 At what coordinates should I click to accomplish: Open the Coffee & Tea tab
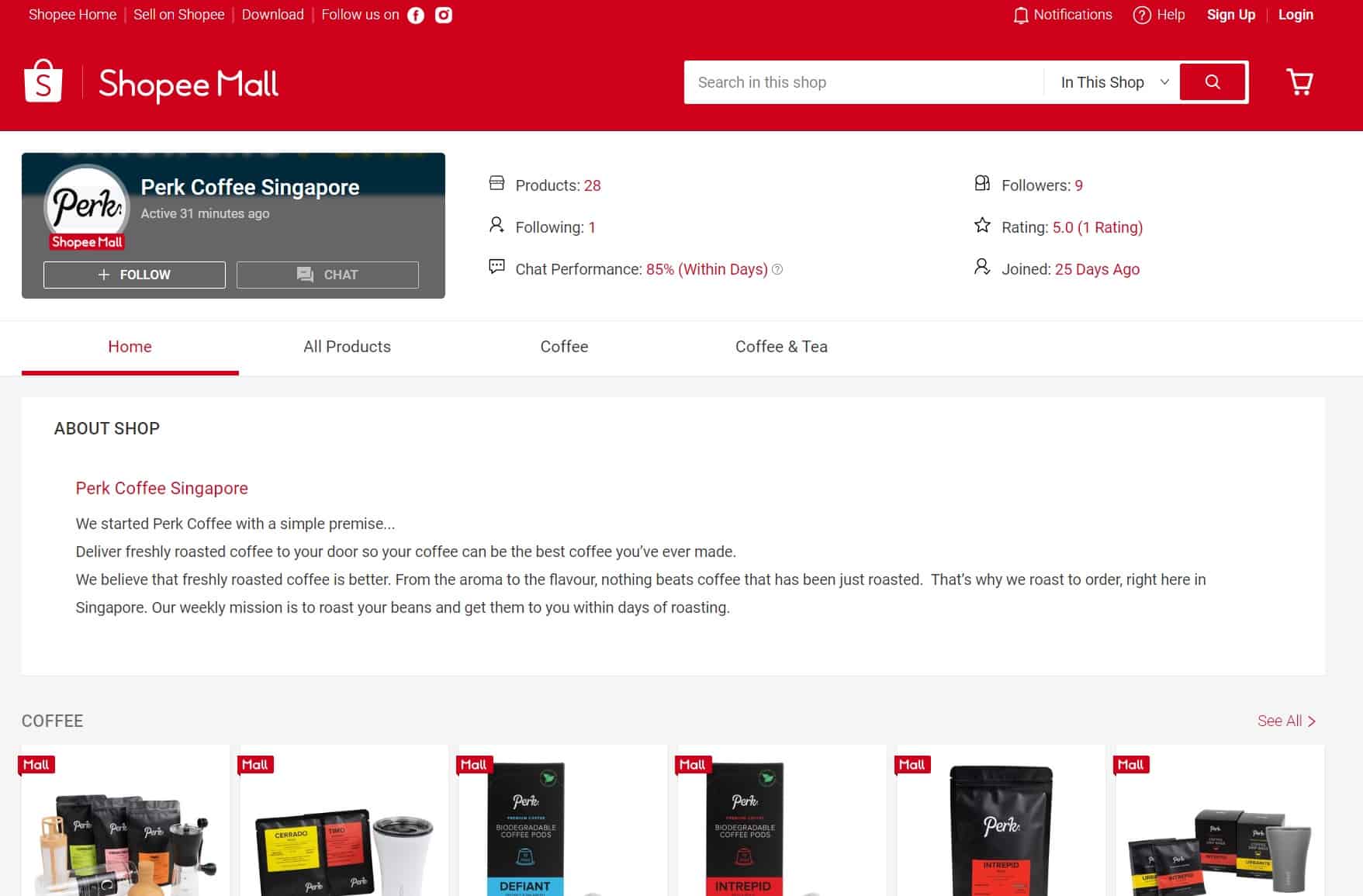point(781,347)
